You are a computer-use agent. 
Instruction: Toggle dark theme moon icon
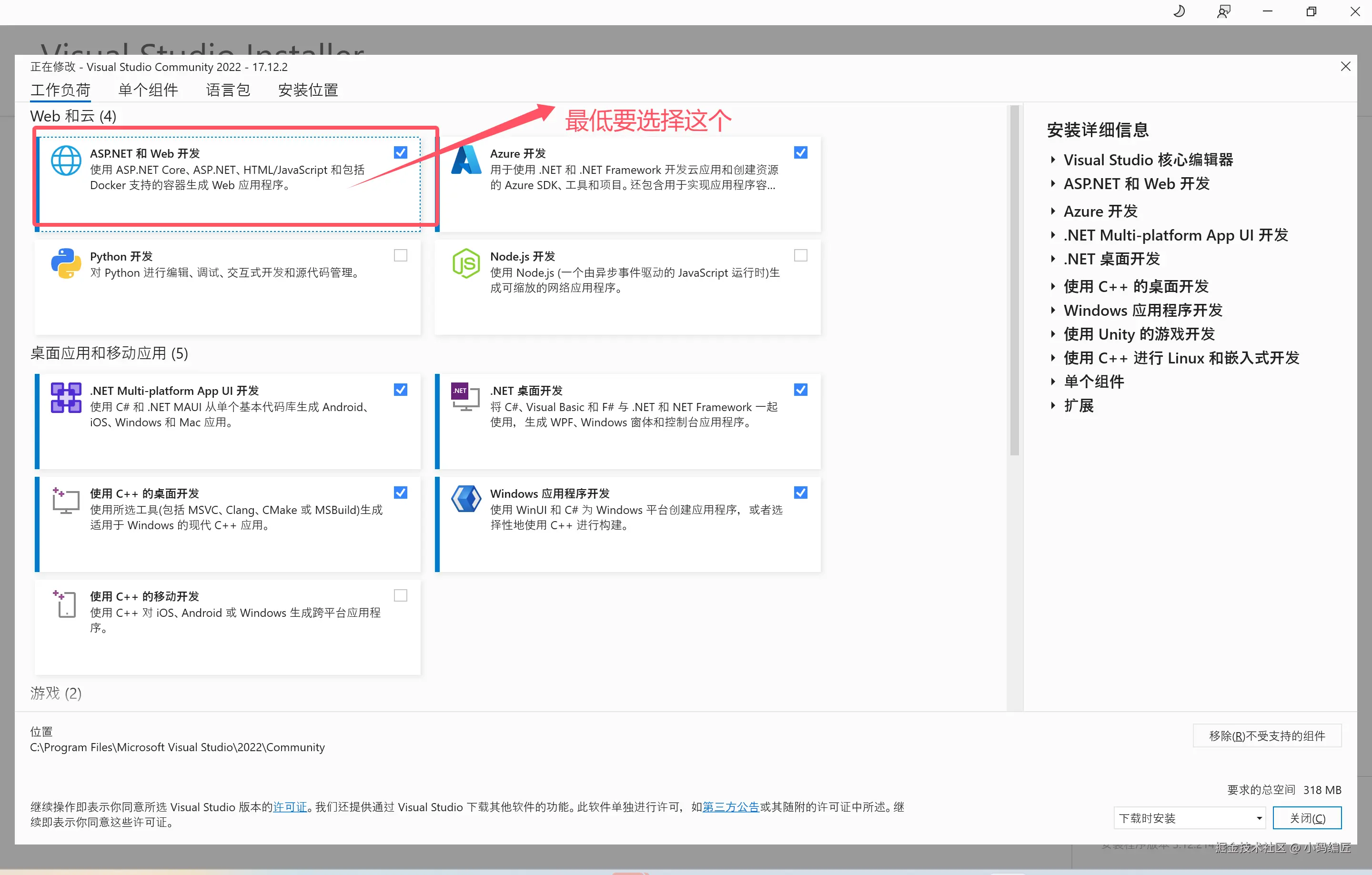pyautogui.click(x=1179, y=11)
